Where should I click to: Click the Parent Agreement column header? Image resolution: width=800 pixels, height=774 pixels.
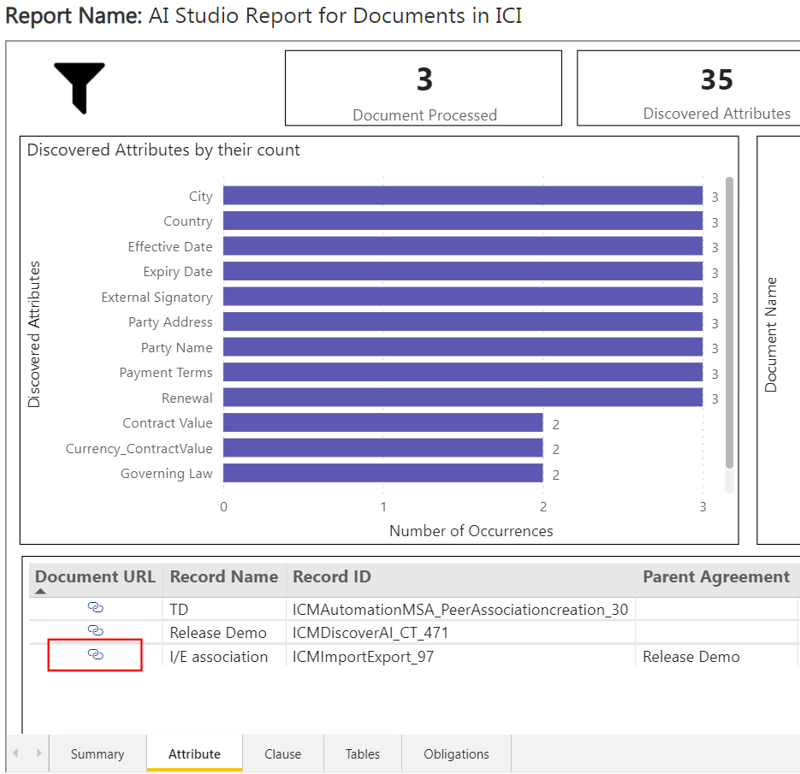[715, 577]
